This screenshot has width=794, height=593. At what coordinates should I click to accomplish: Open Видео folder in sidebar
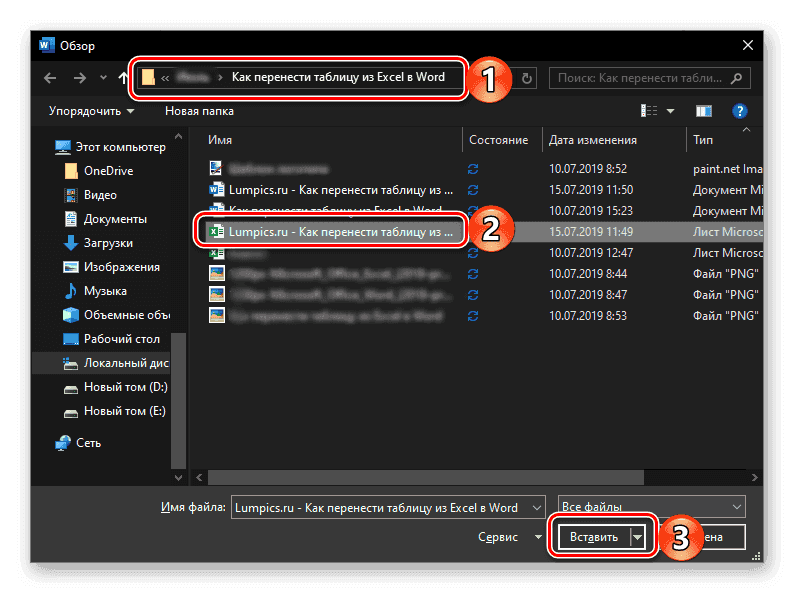point(90,195)
